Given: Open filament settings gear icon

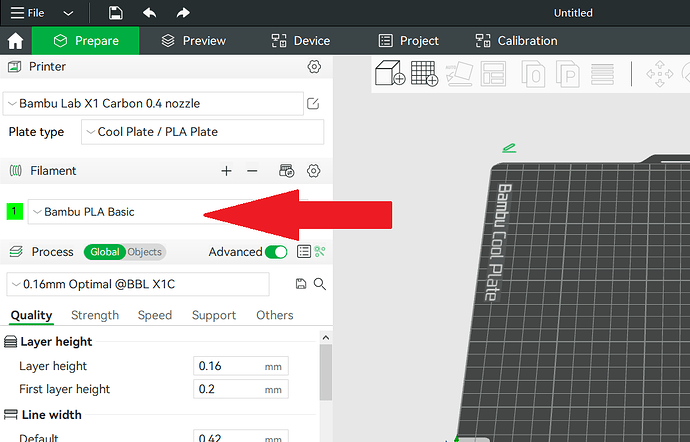Looking at the screenshot, I should (x=313, y=171).
